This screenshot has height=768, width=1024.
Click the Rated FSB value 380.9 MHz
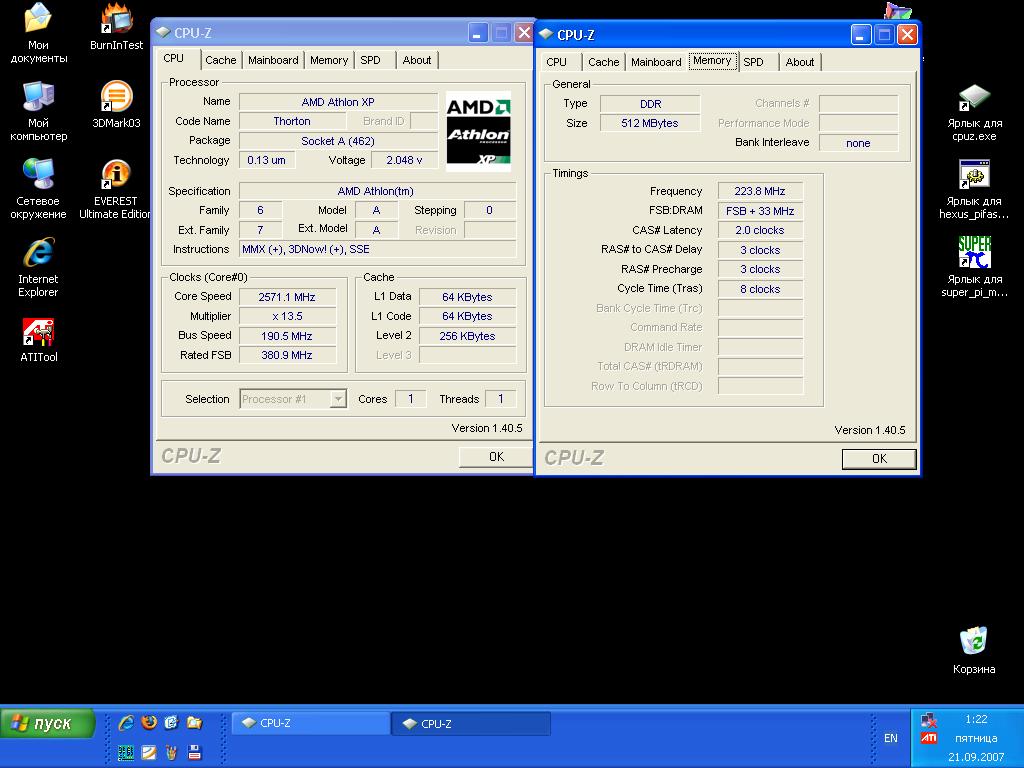pos(287,355)
